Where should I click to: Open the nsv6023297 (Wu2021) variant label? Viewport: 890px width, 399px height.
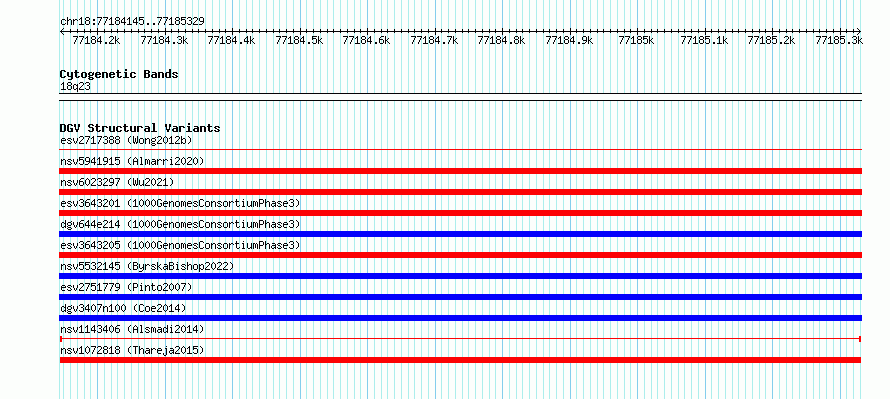click(x=117, y=182)
